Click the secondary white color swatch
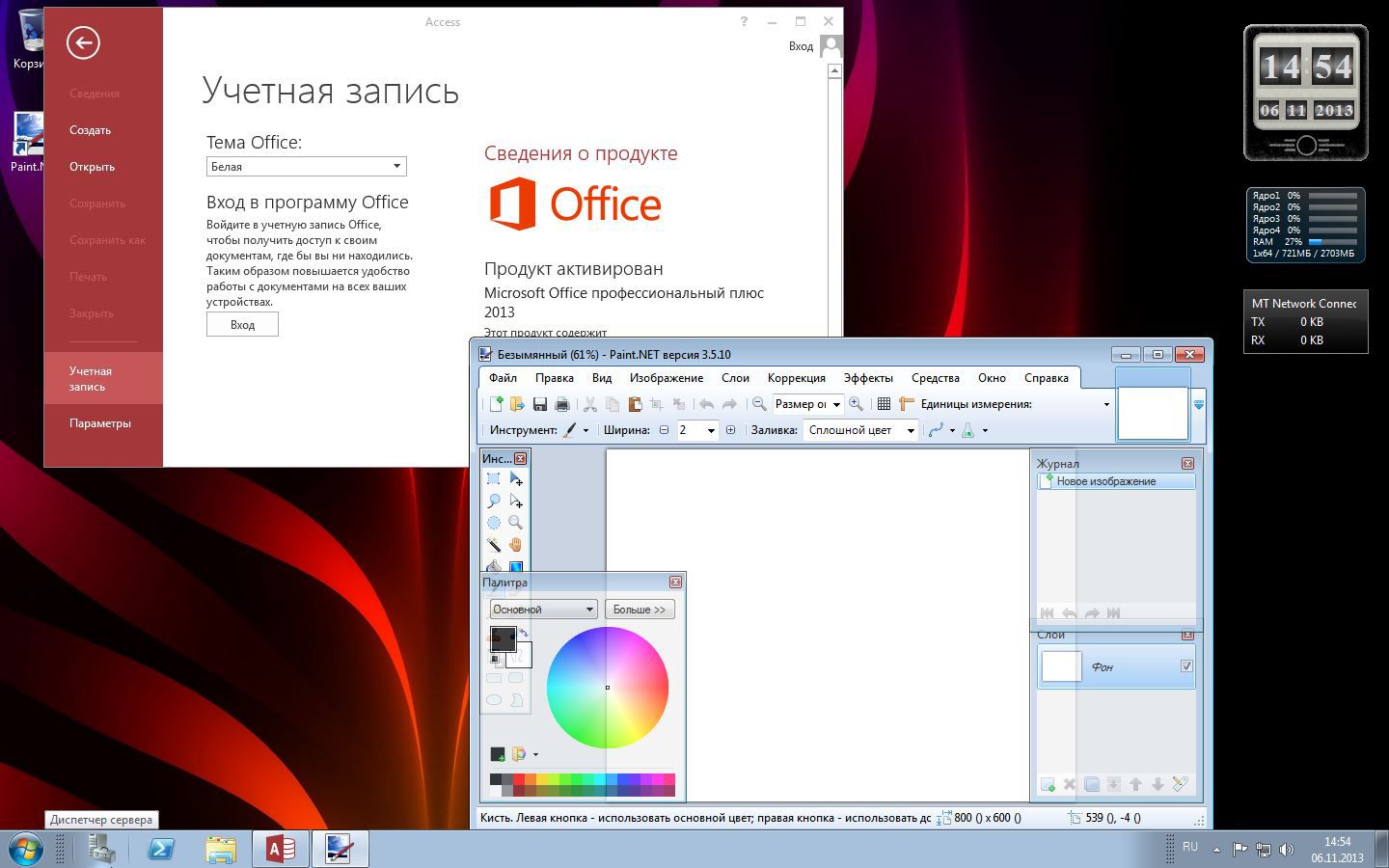The height and width of the screenshot is (868, 1389). (521, 657)
